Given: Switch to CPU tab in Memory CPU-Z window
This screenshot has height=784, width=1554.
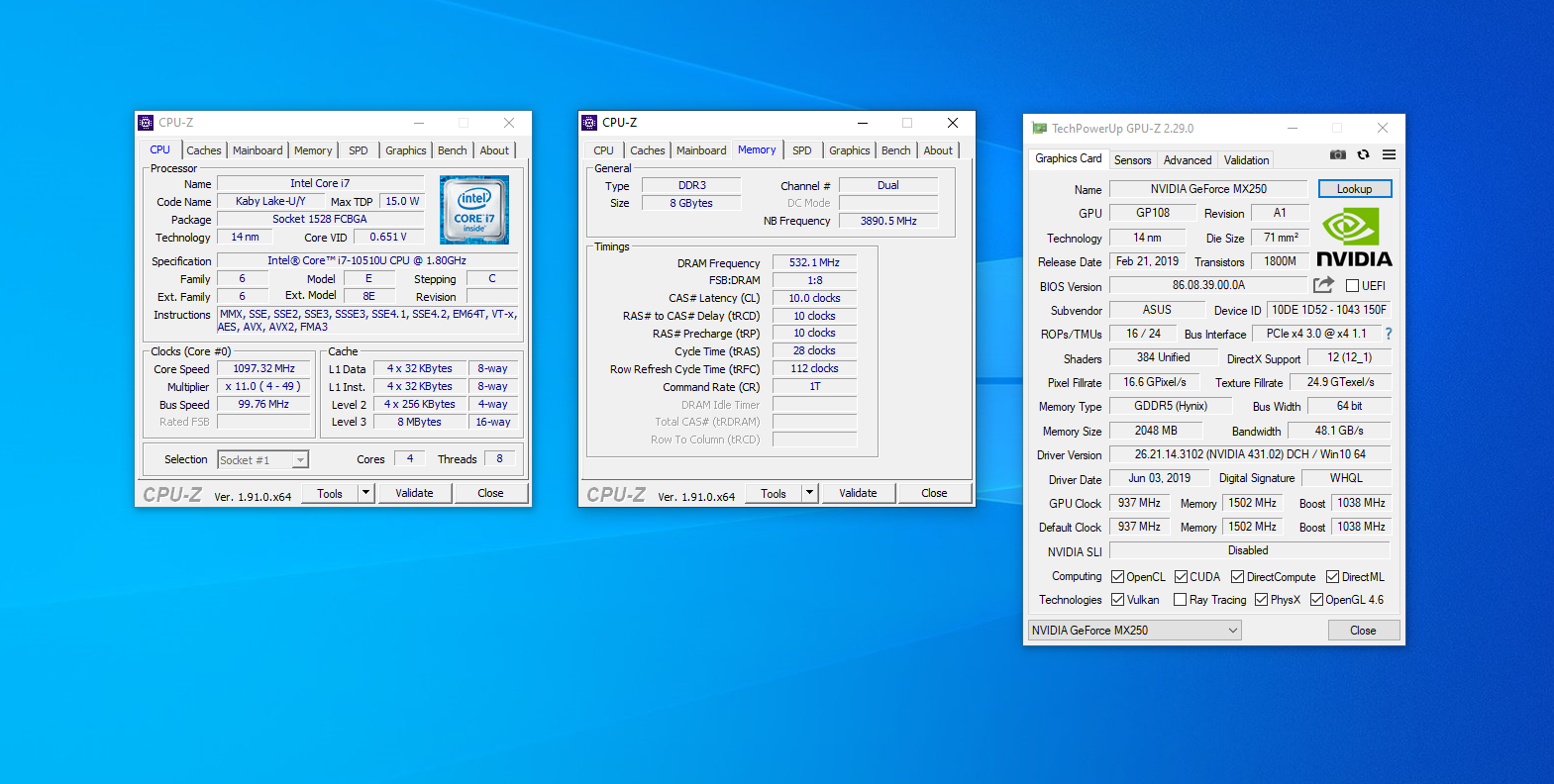Looking at the screenshot, I should [604, 150].
